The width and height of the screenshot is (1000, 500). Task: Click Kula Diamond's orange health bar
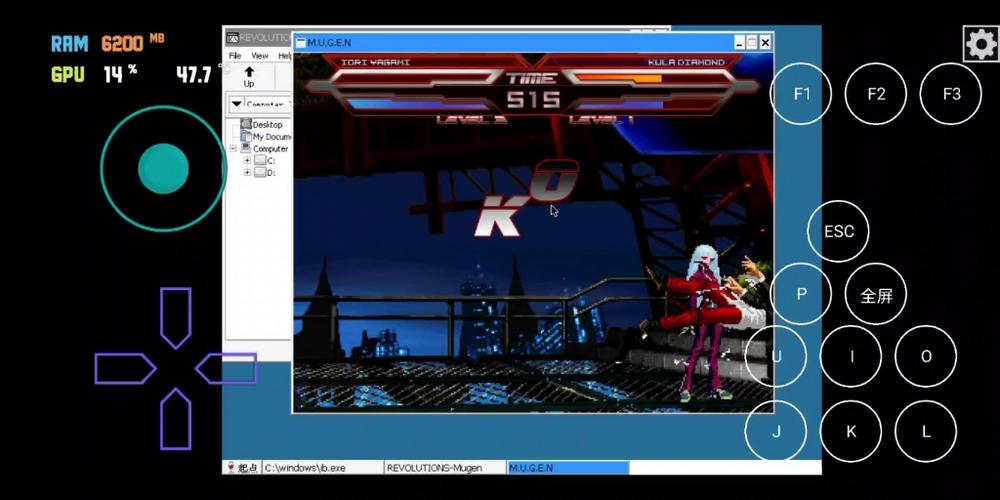coord(619,79)
